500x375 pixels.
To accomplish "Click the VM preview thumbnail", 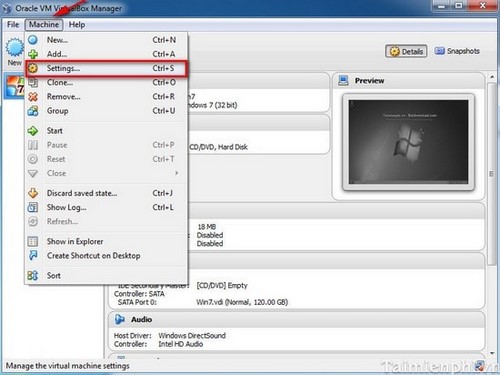I will [408, 142].
